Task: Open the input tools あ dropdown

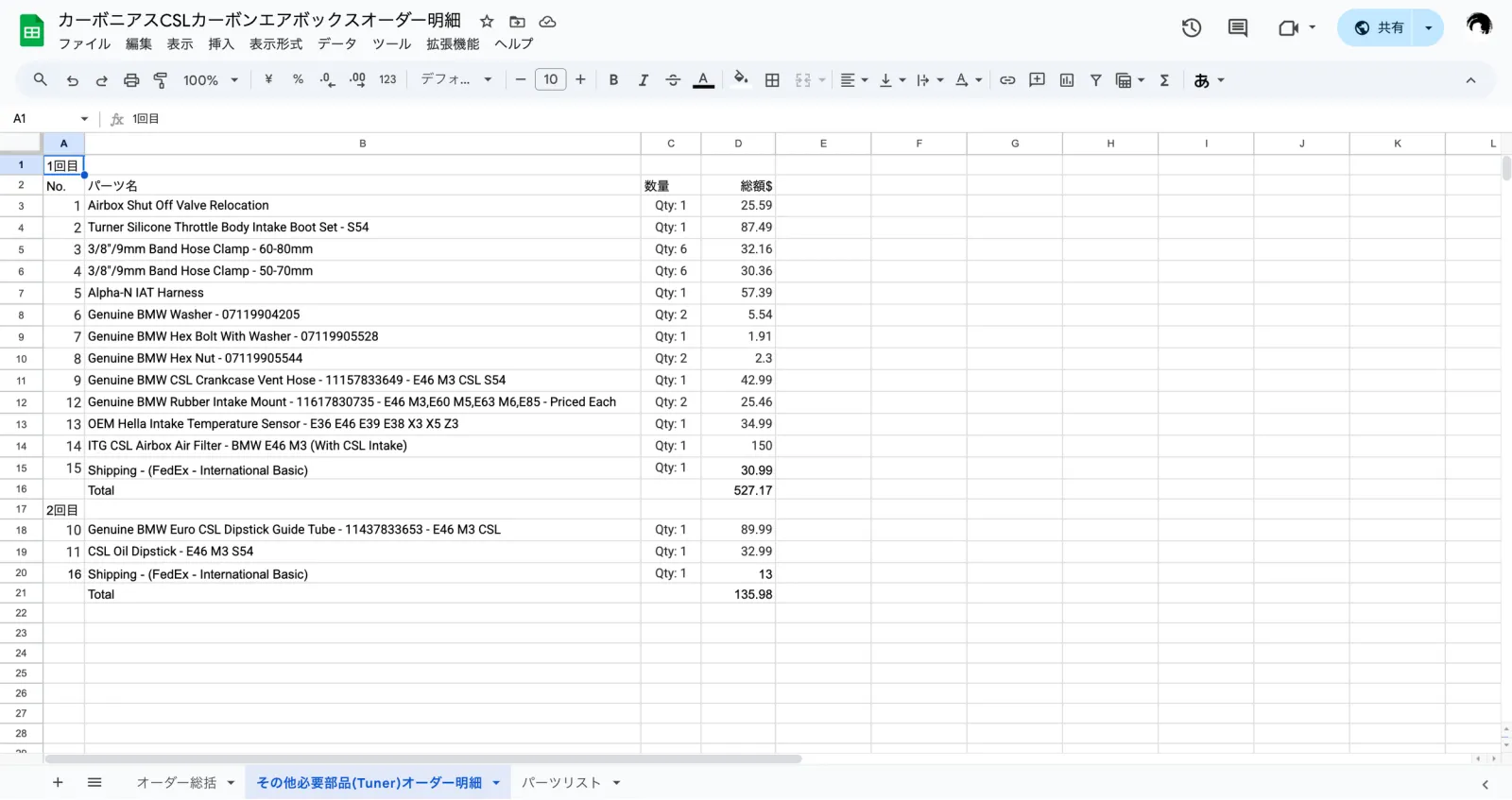Action: tap(1209, 80)
